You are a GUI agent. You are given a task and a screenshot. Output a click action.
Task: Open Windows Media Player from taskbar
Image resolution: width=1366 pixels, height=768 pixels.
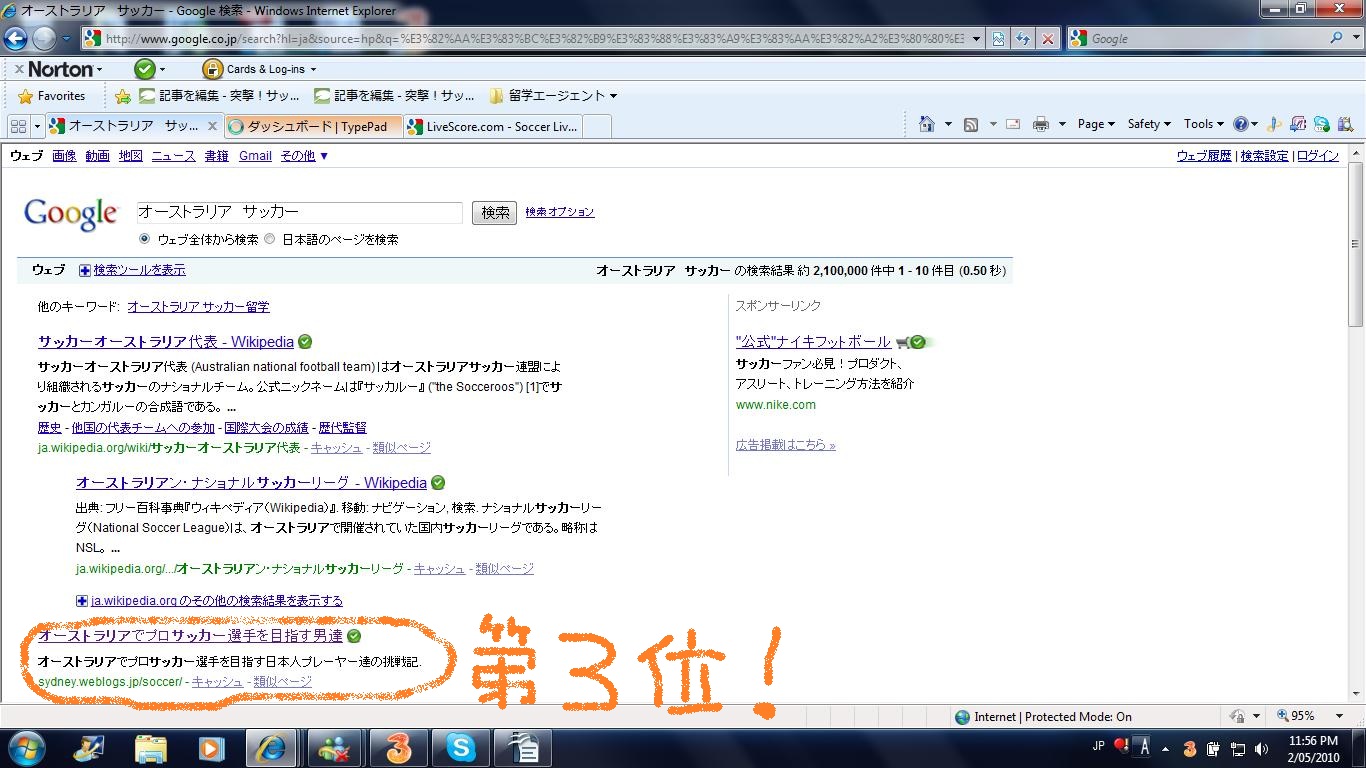pyautogui.click(x=211, y=748)
